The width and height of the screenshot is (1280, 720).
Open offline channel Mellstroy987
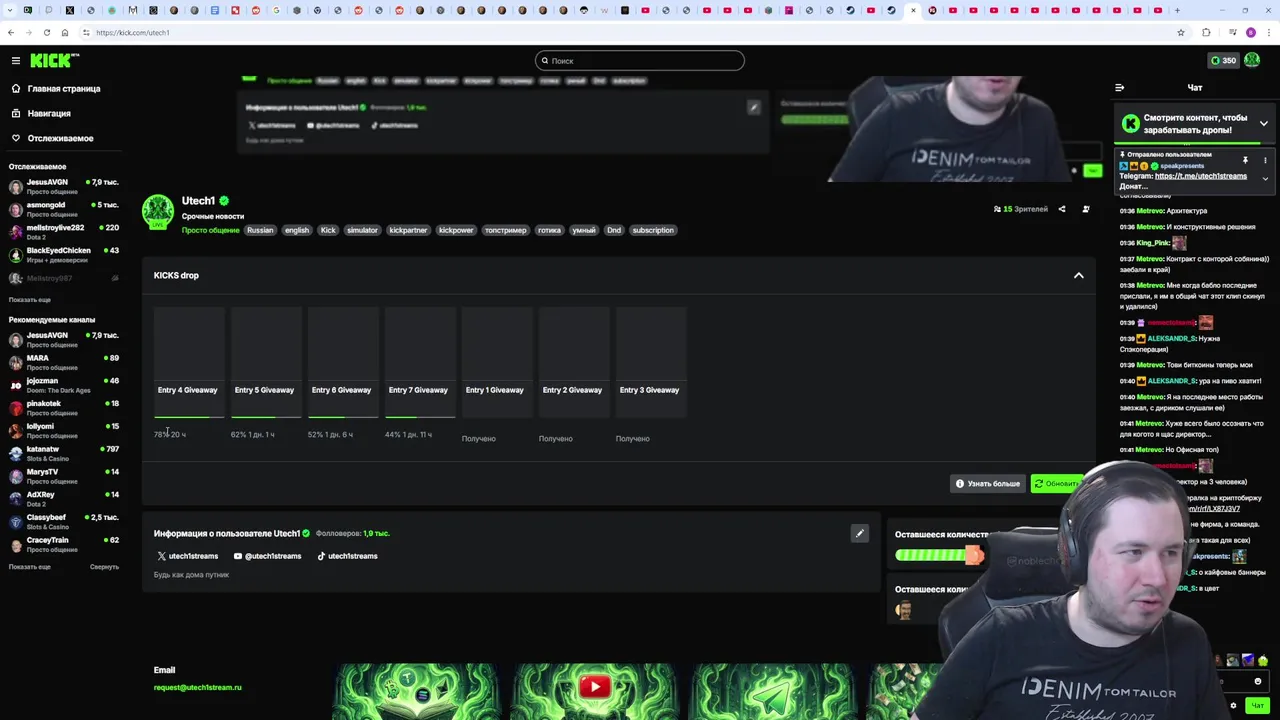pyautogui.click(x=64, y=278)
